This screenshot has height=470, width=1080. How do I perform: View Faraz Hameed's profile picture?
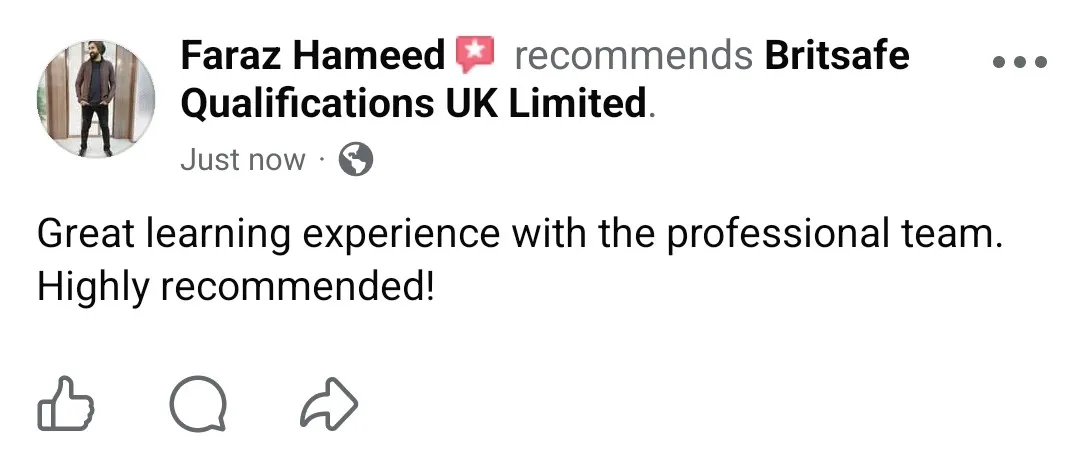coord(96,99)
